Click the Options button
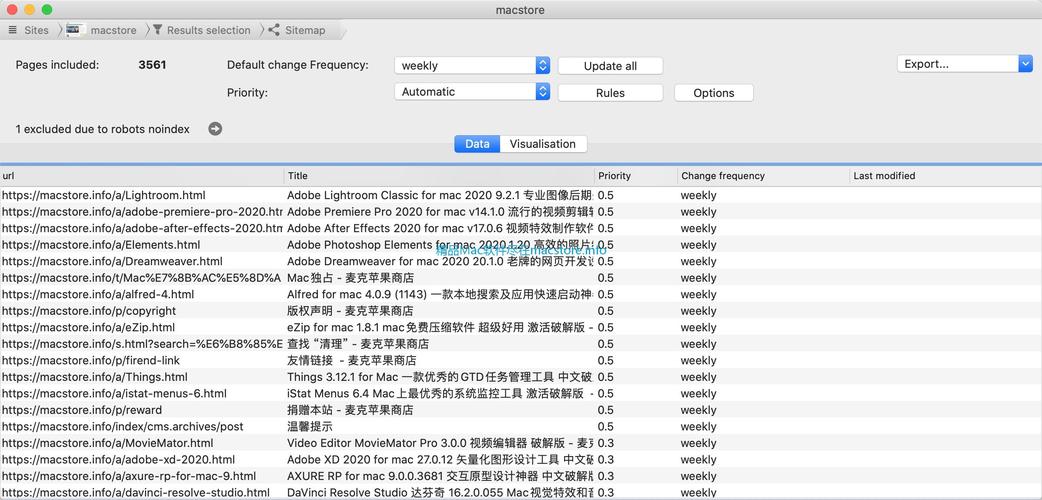The width and height of the screenshot is (1042, 500). pyautogui.click(x=714, y=93)
